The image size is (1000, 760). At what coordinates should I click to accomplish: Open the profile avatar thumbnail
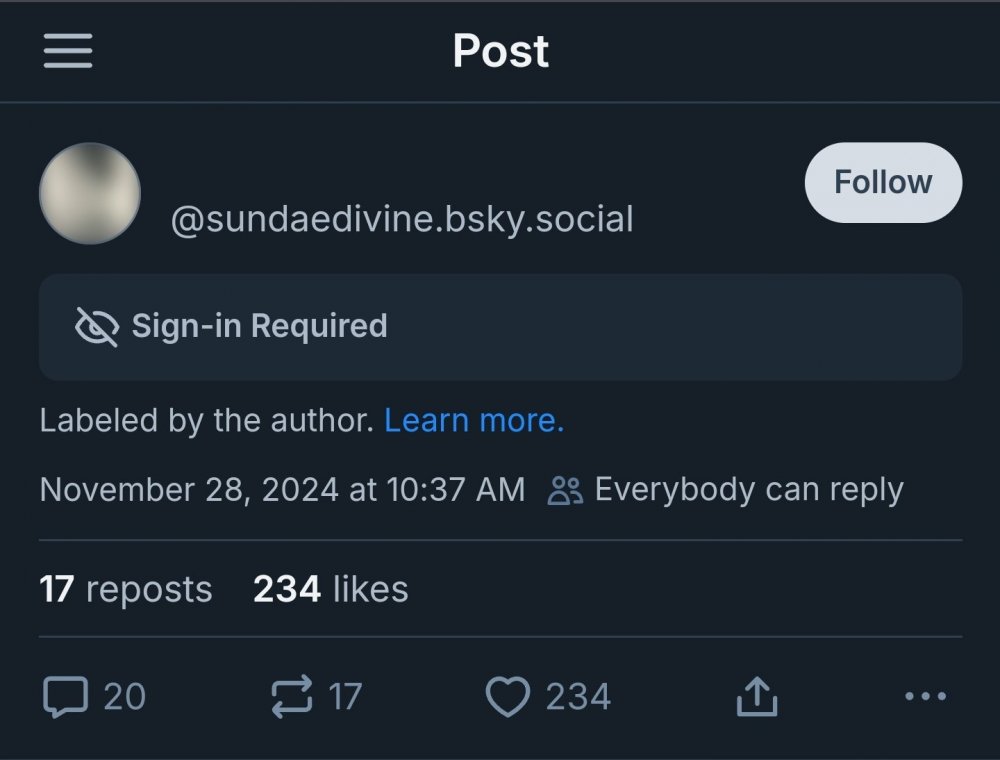point(90,192)
